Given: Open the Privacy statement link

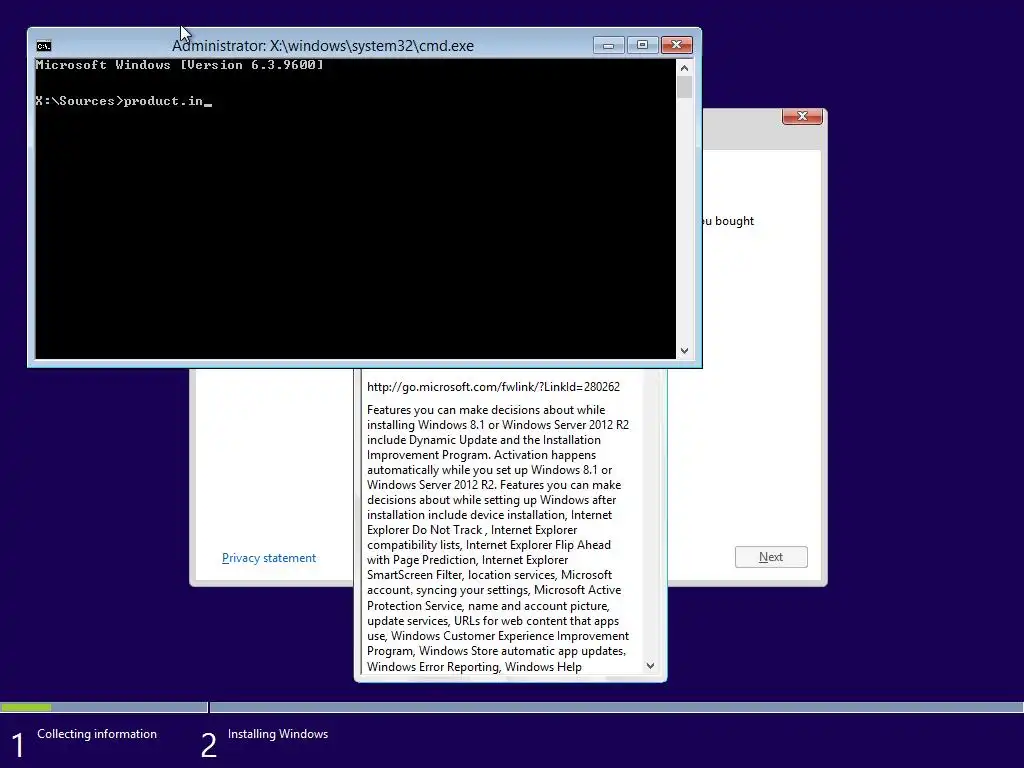Looking at the screenshot, I should (268, 558).
